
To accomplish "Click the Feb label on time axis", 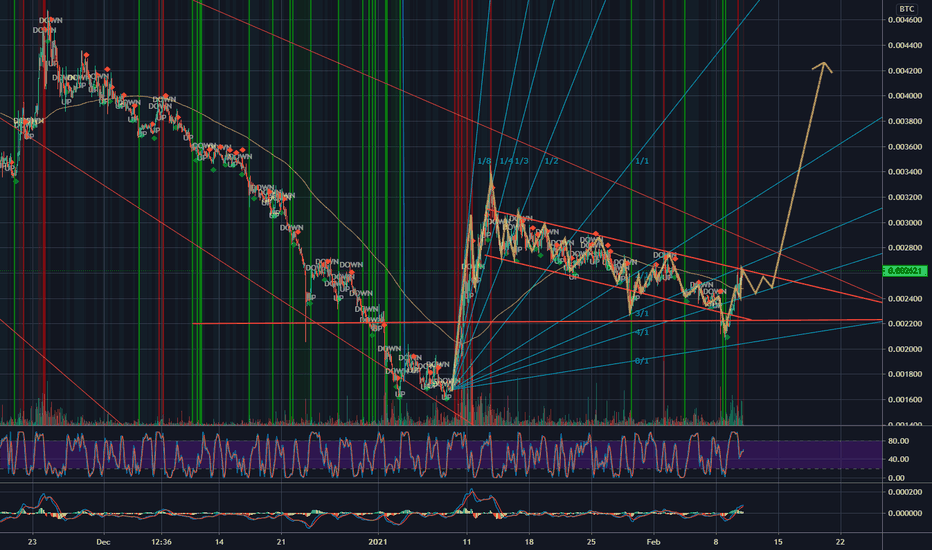I will tap(653, 542).
